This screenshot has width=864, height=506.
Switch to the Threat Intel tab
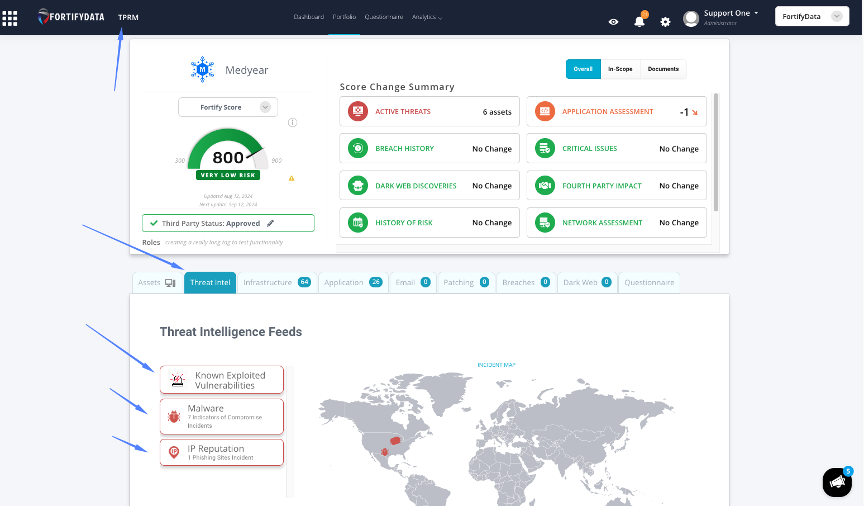pyautogui.click(x=210, y=282)
